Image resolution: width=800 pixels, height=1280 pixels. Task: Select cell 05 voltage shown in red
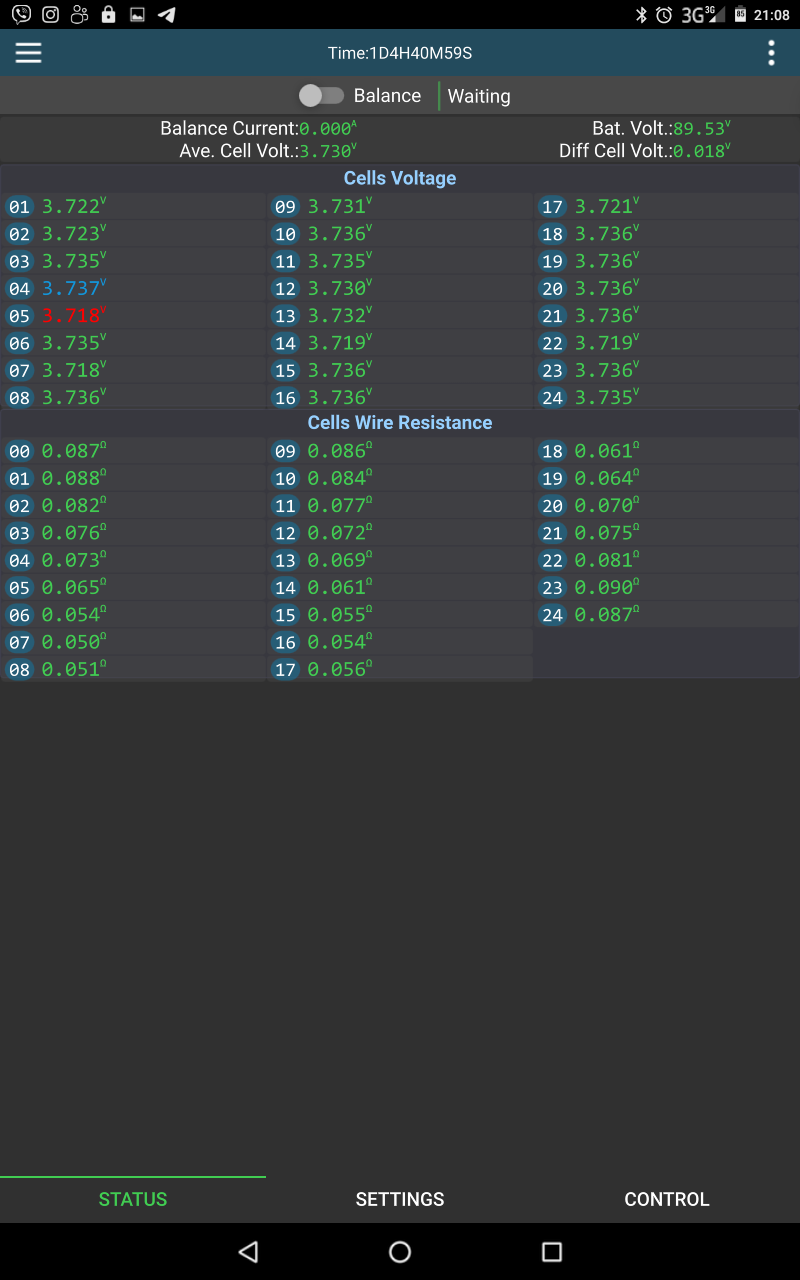71,316
